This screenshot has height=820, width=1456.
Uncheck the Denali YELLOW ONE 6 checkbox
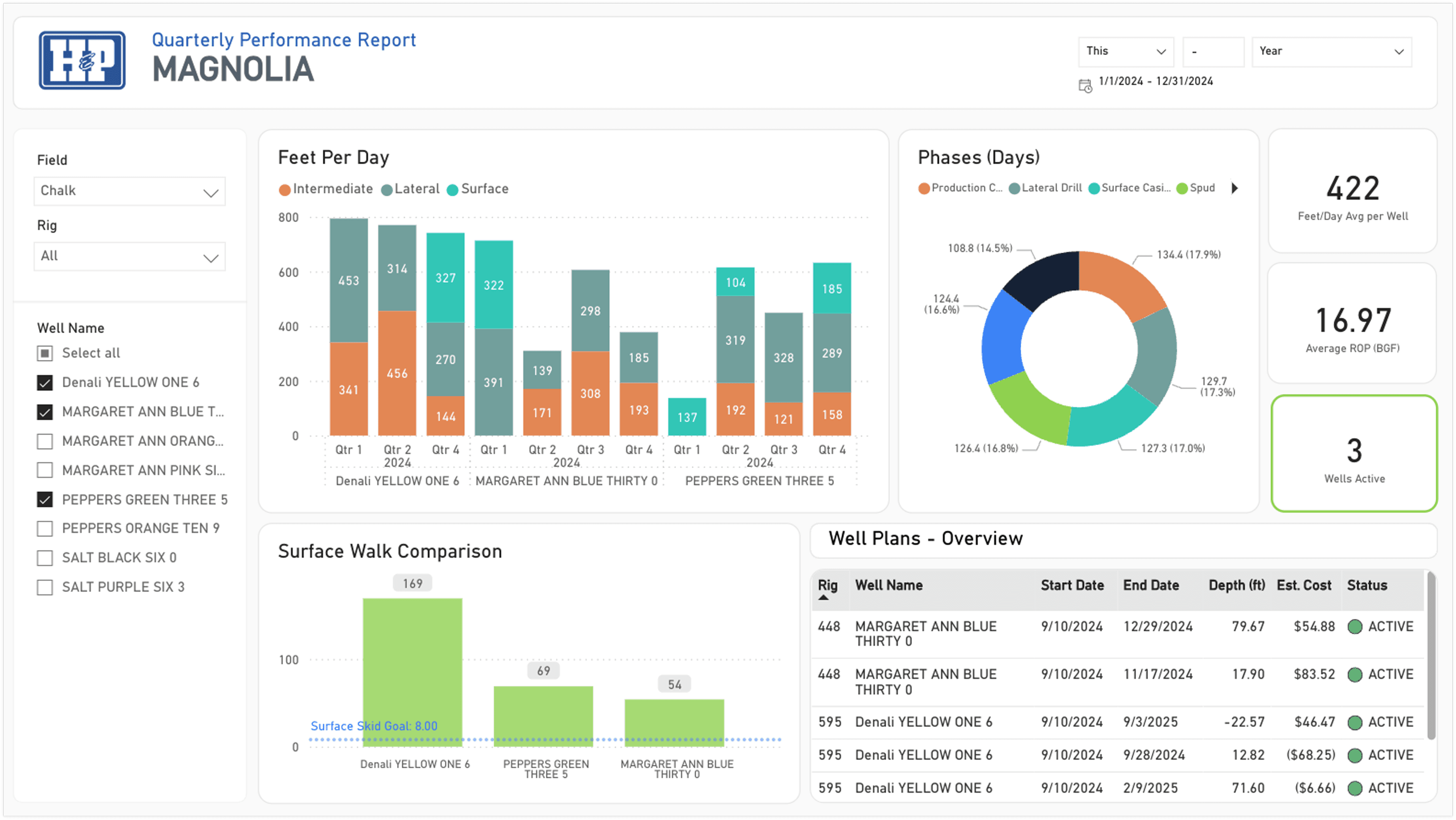tap(44, 383)
